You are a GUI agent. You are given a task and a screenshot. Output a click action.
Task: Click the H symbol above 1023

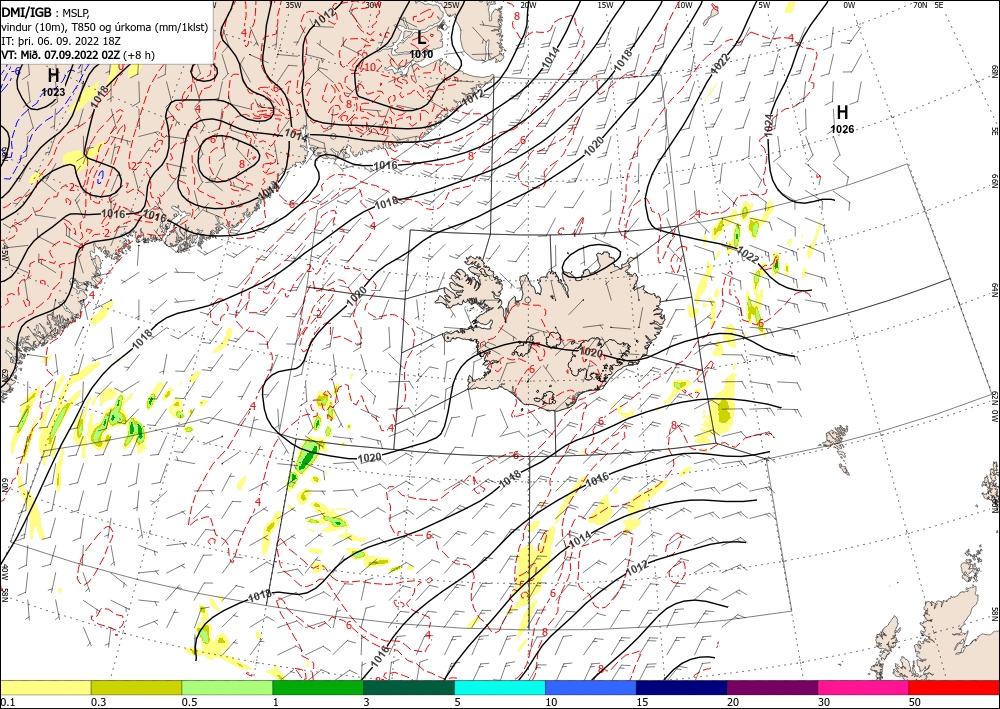click(x=53, y=76)
